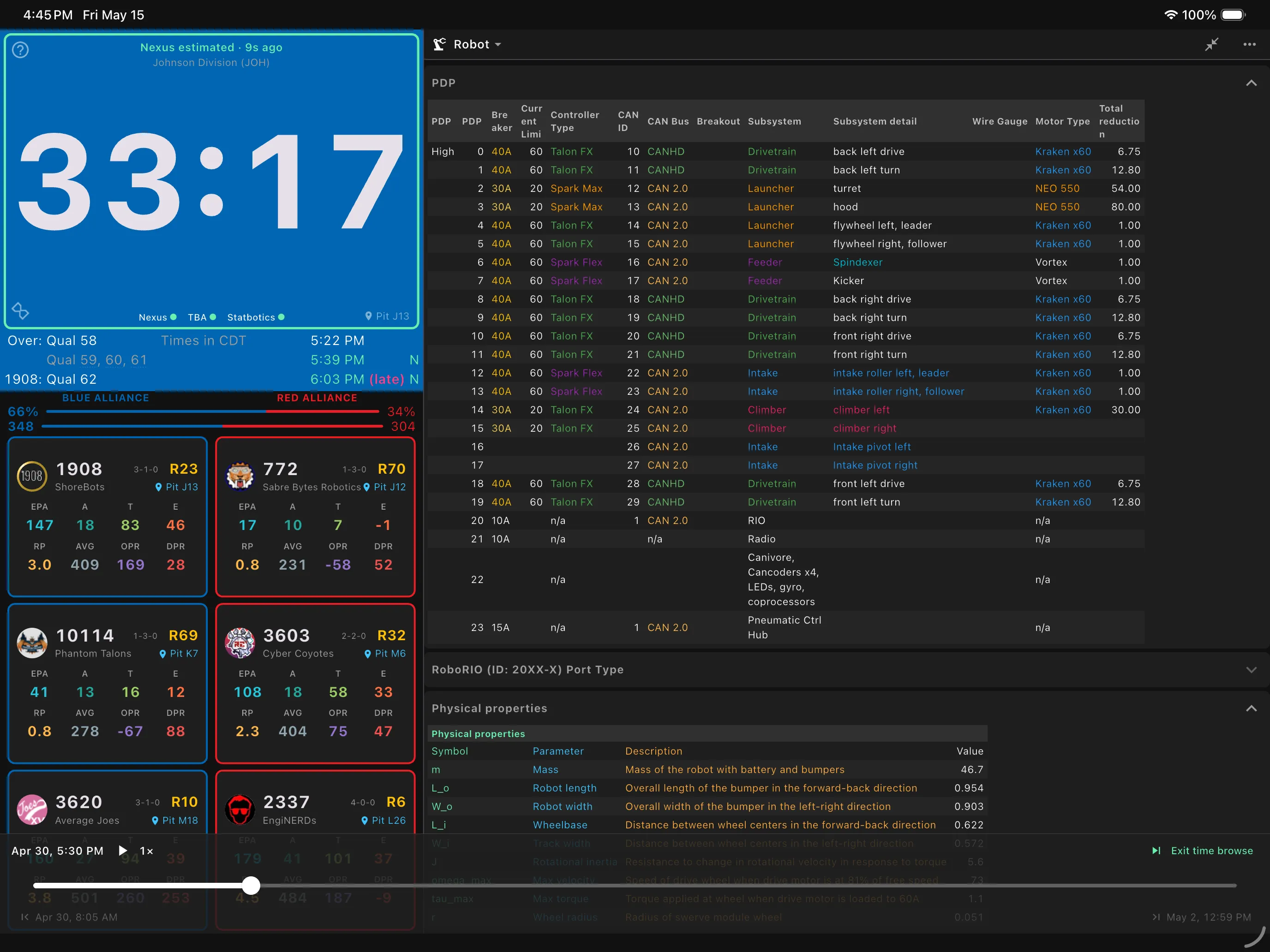Play the time browse playback
1270x952 pixels.
[x=122, y=851]
